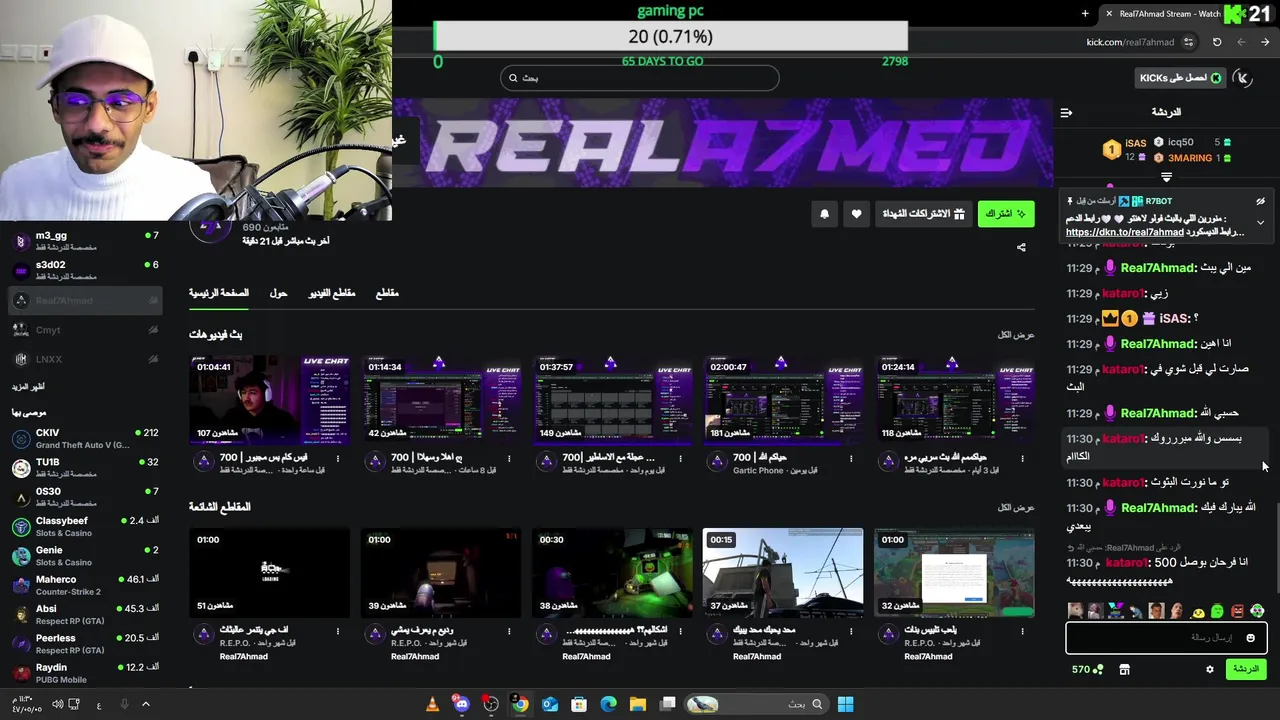Screen dimensions: 1280x720
Task: Expand the sidebar 'اظهر المزيد' list
Action: tap(28, 386)
